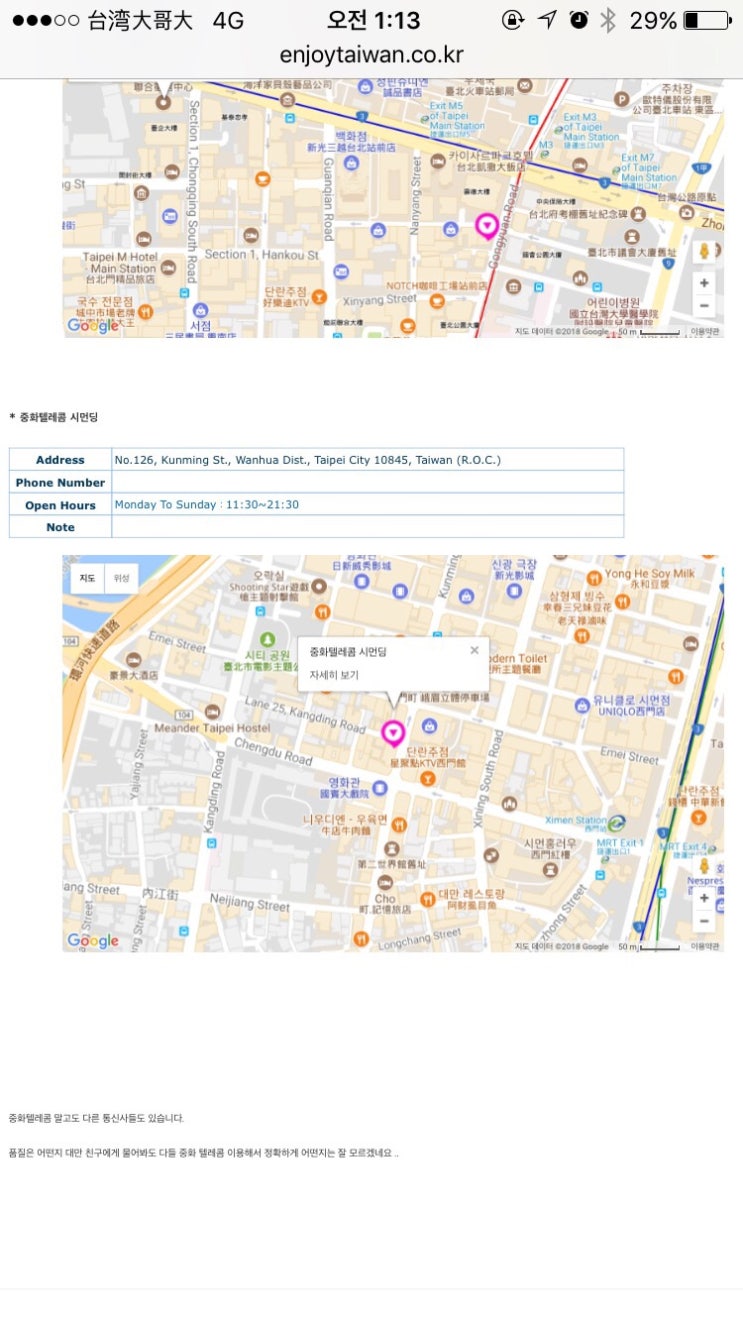Image resolution: width=743 pixels, height=1322 pixels.
Task: Select the No.126, Kunming St. address text
Action: pyautogui.click(x=307, y=460)
